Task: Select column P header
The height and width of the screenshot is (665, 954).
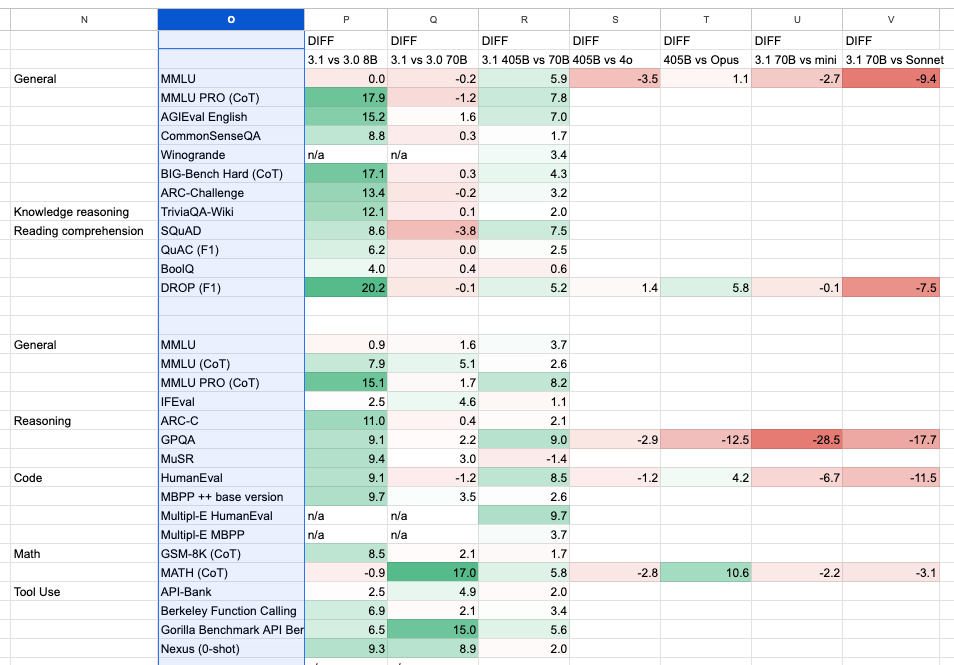Action: click(x=346, y=19)
